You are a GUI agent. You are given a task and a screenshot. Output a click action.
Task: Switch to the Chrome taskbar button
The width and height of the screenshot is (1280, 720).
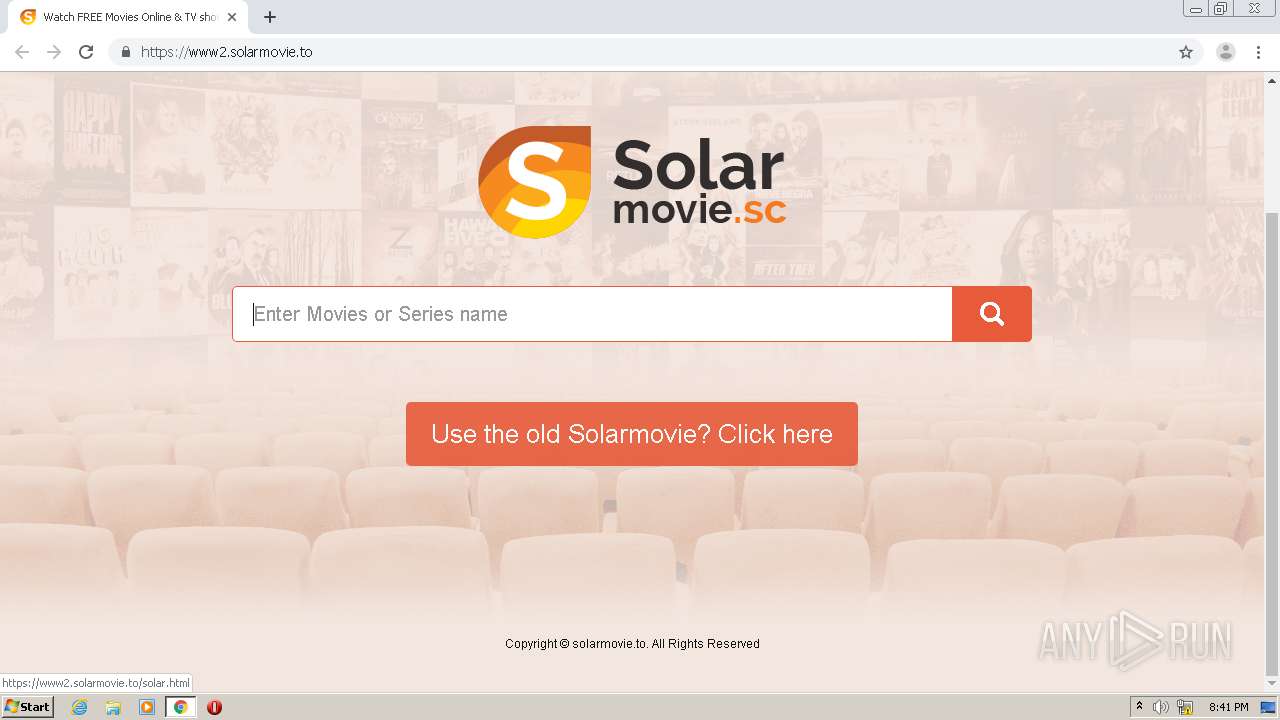[180, 707]
